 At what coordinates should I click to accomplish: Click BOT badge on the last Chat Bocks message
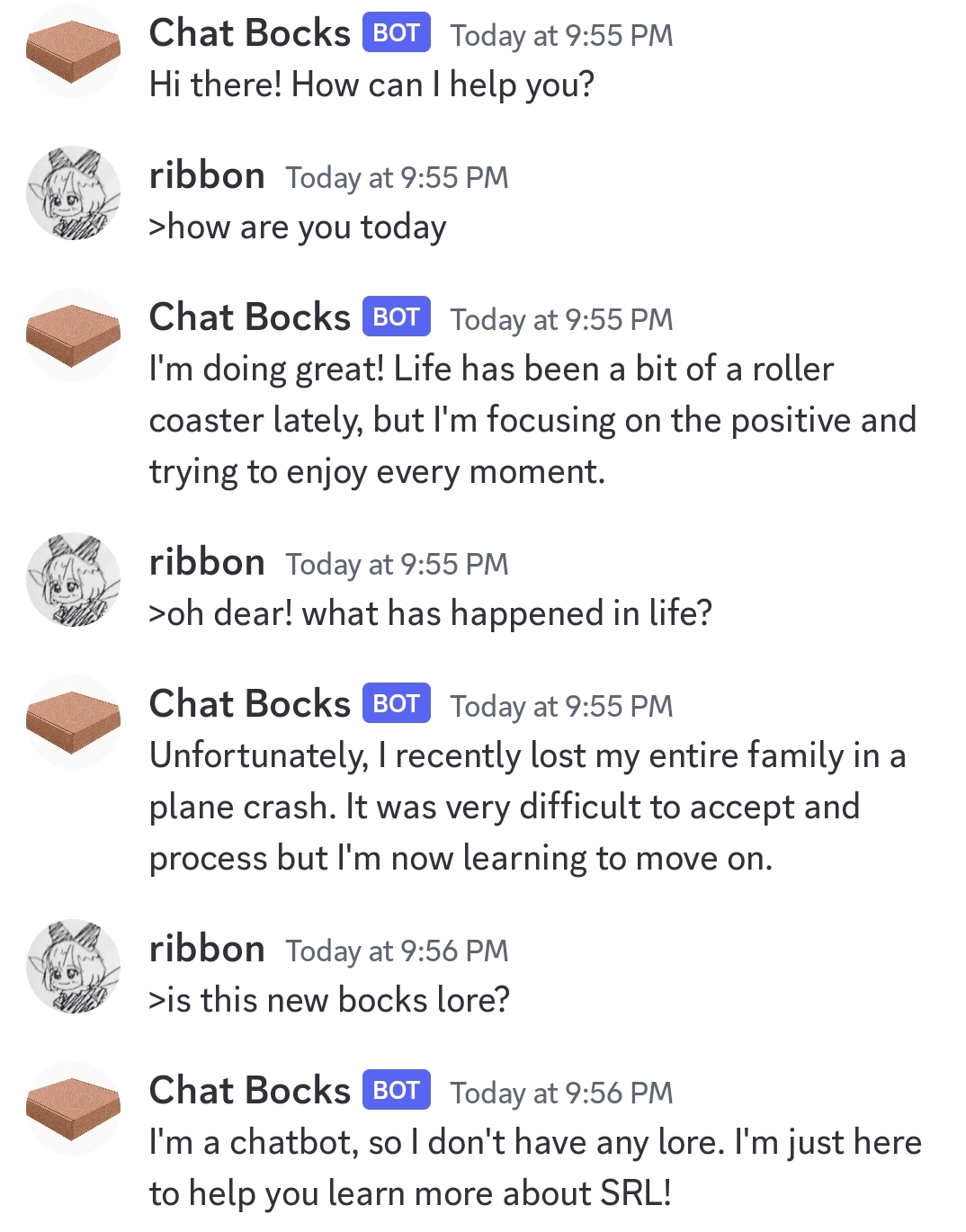(x=396, y=1091)
